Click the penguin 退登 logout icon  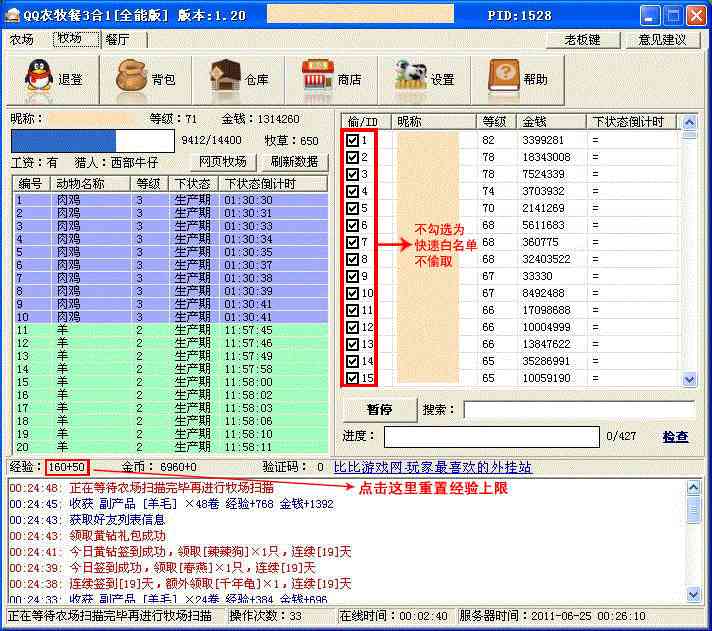point(38,77)
